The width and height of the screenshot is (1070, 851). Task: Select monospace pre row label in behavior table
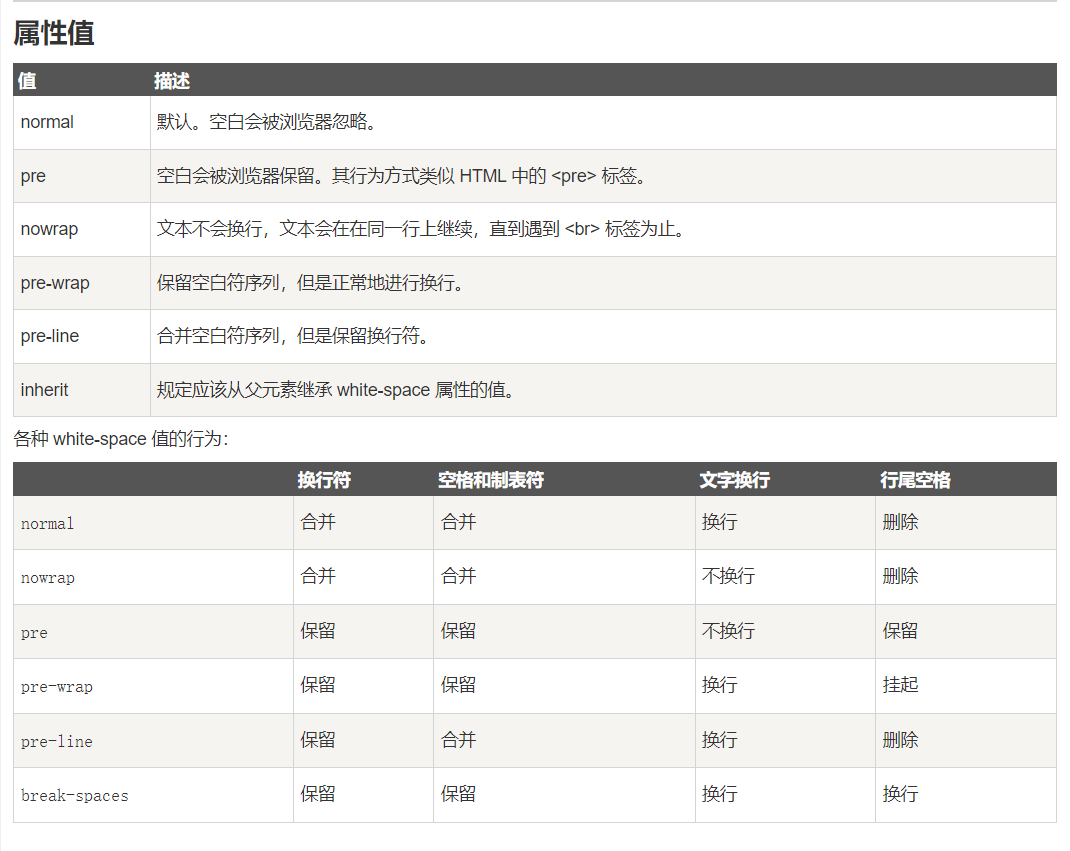point(34,633)
